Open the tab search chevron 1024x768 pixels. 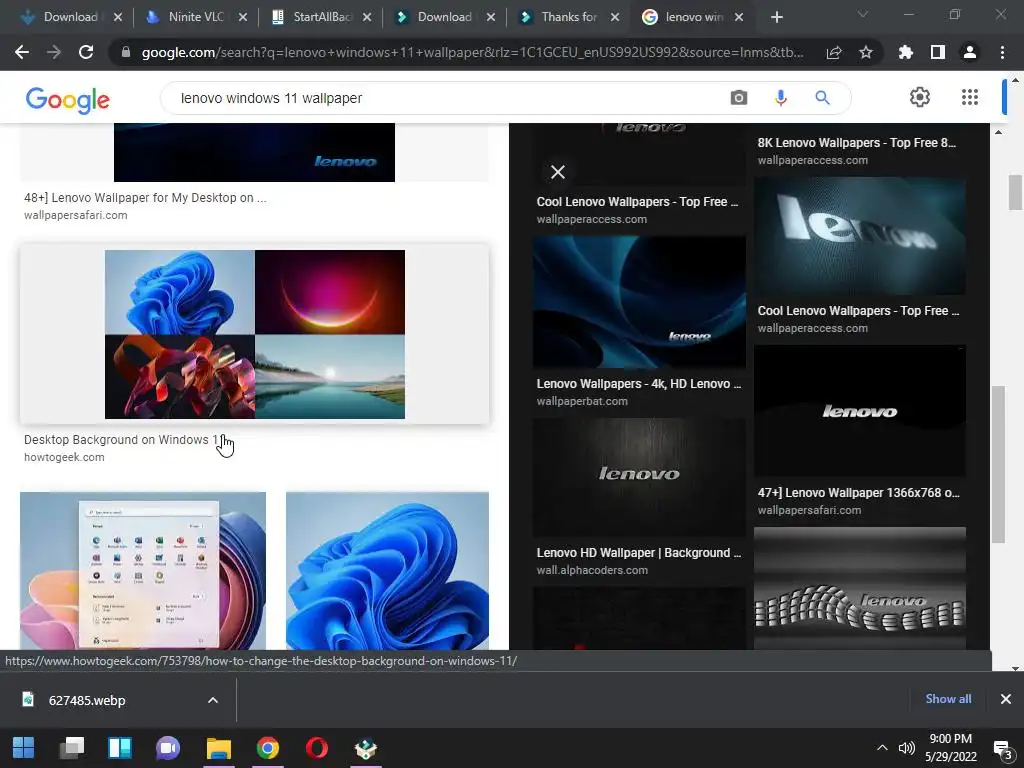(x=863, y=14)
